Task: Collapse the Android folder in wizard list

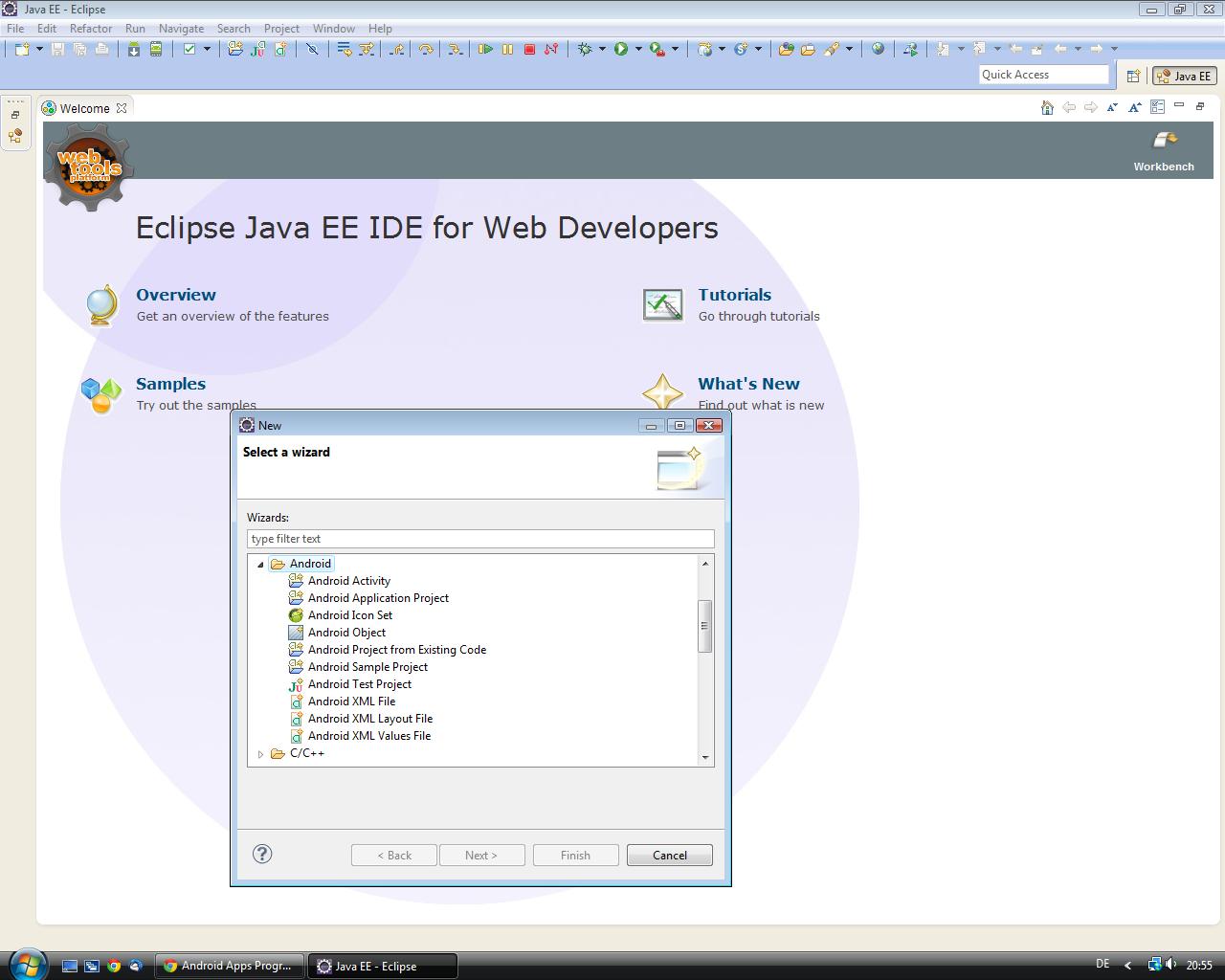Action: click(x=260, y=565)
